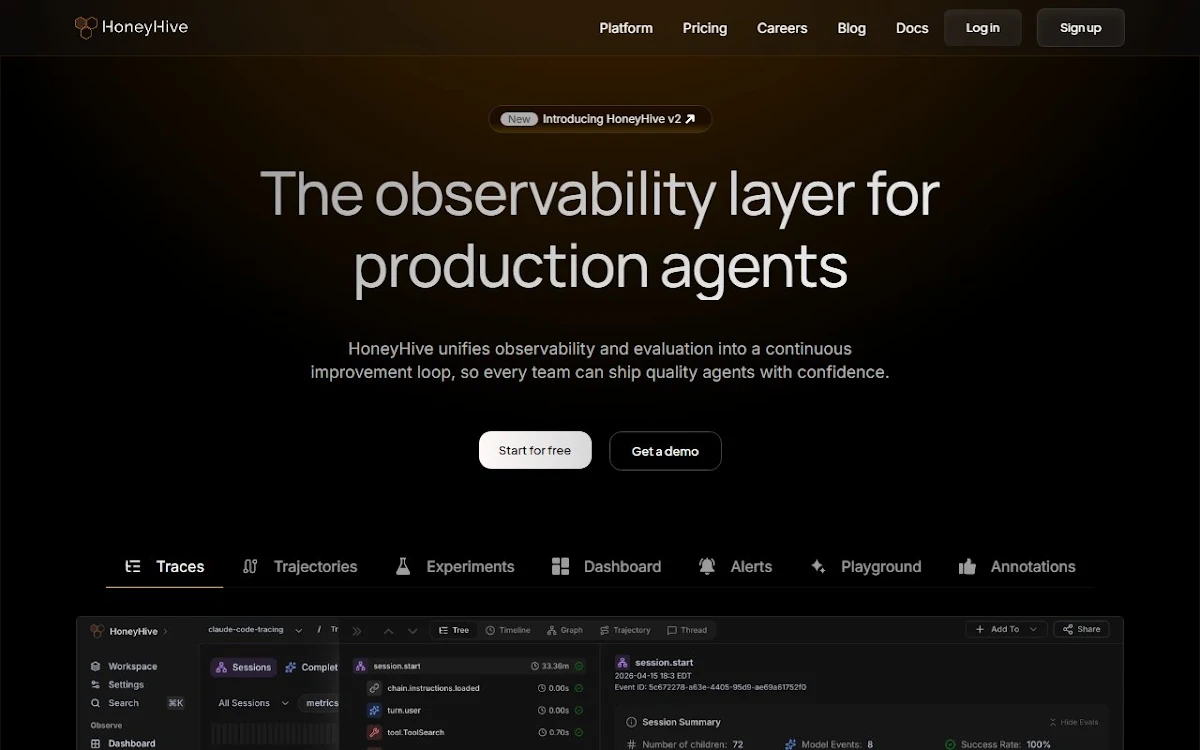Viewport: 1200px width, 750px height.
Task: Click the up arrow to previous event
Action: pos(388,630)
